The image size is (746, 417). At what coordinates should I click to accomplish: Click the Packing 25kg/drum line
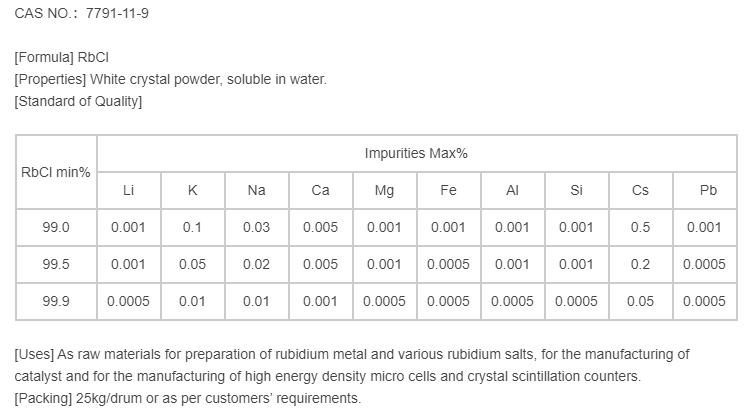[187, 398]
